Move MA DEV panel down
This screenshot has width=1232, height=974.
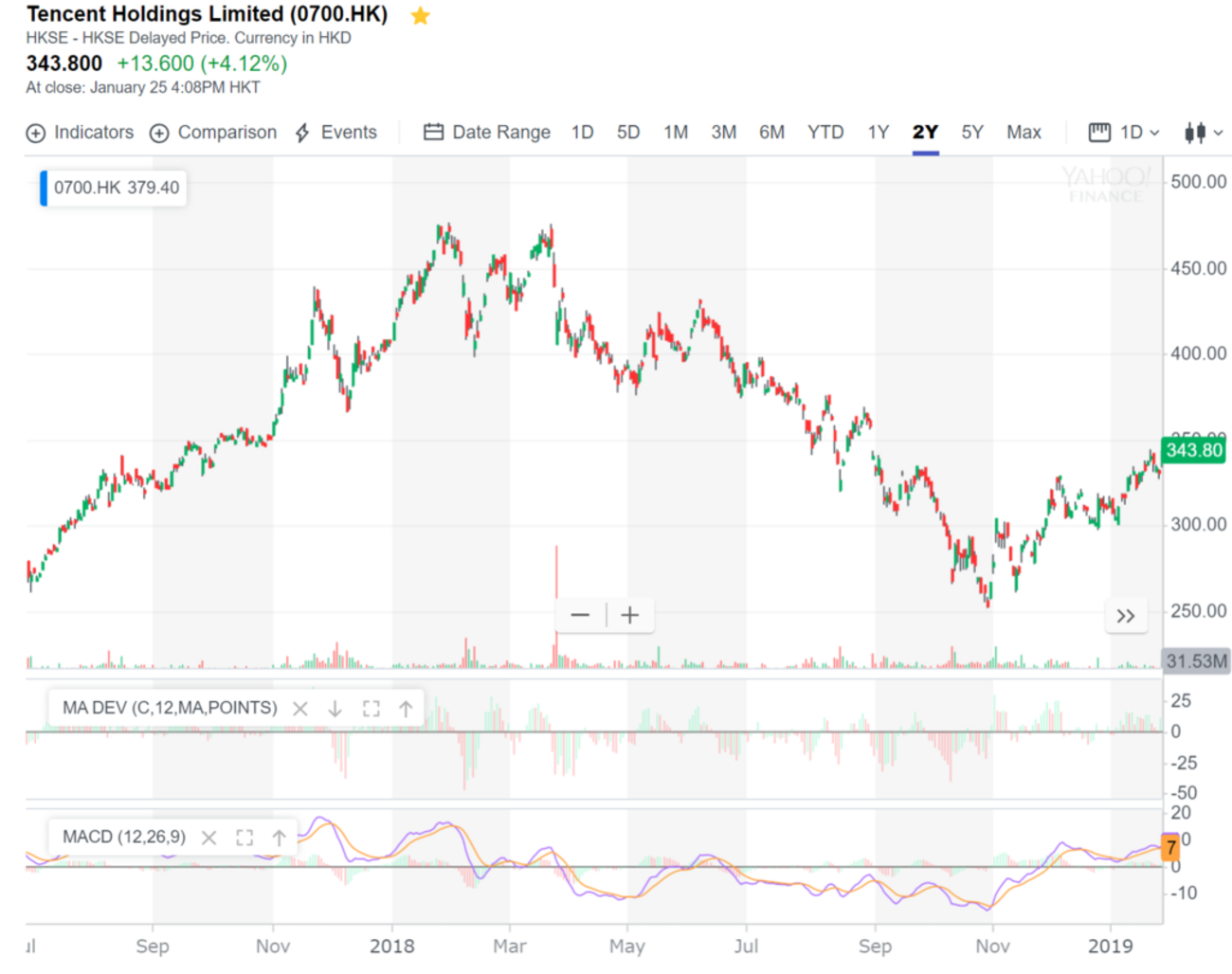pyautogui.click(x=335, y=709)
